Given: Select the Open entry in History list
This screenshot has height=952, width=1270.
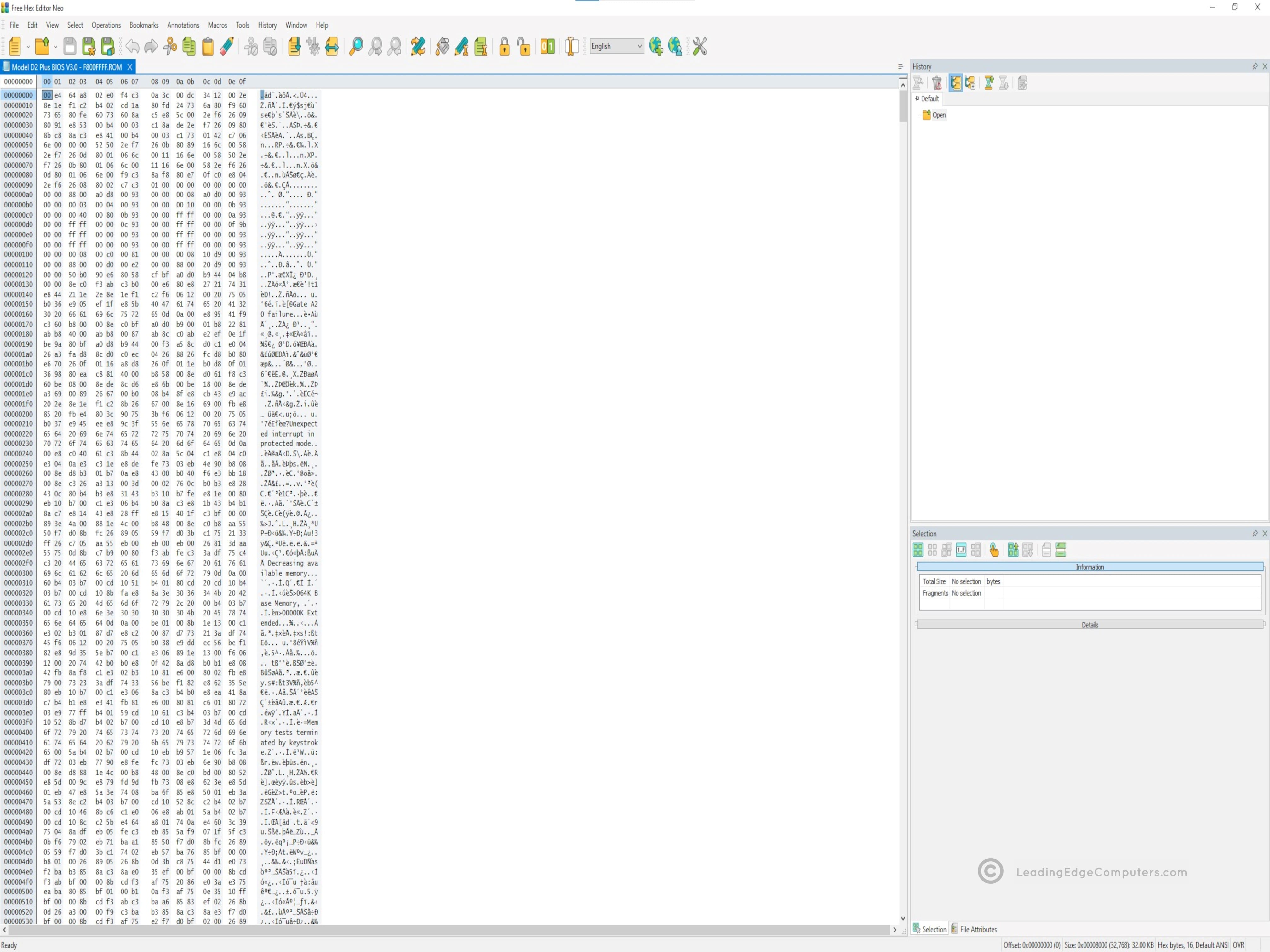Looking at the screenshot, I should pos(939,115).
